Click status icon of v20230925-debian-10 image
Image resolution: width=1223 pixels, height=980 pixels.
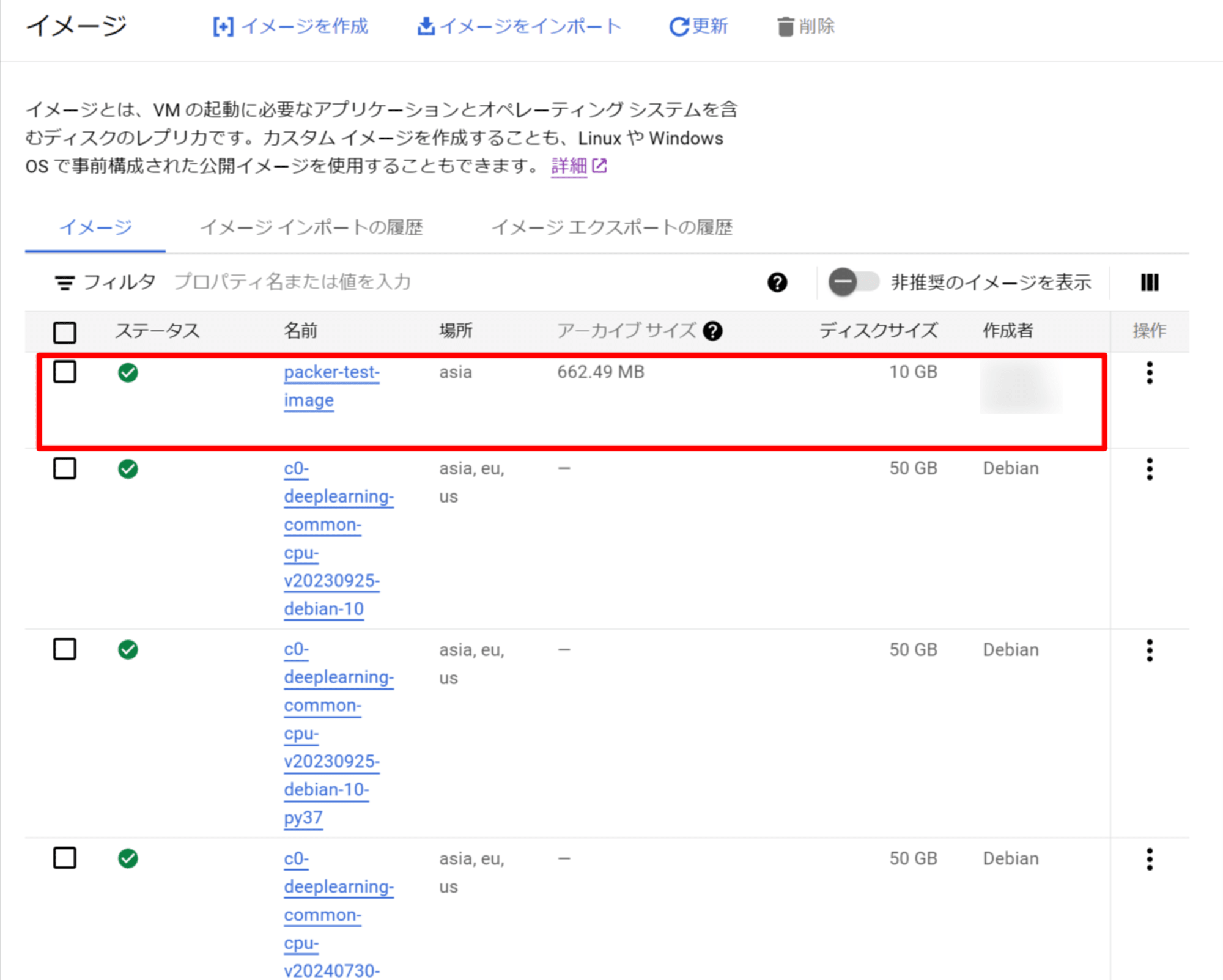(128, 469)
